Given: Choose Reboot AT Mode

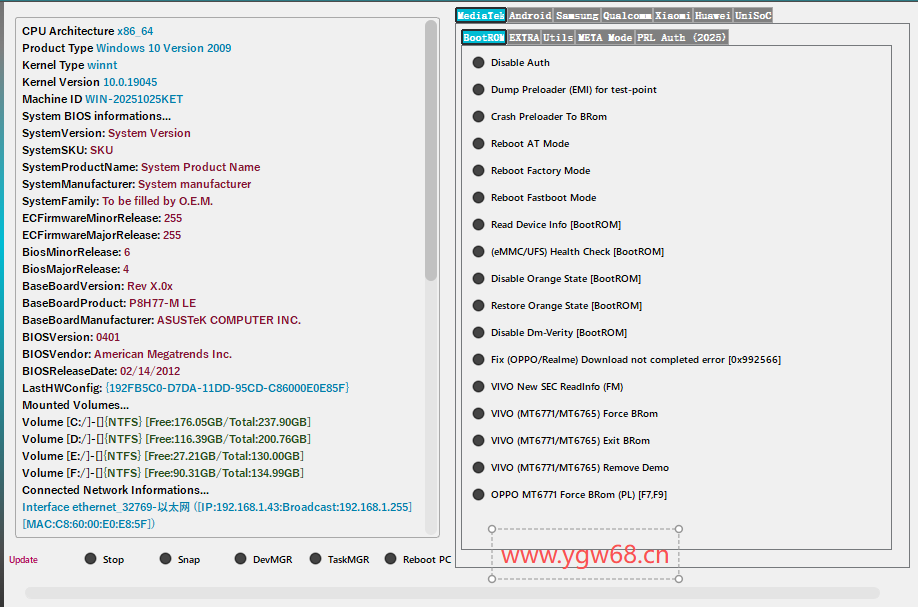Looking at the screenshot, I should 520,143.
